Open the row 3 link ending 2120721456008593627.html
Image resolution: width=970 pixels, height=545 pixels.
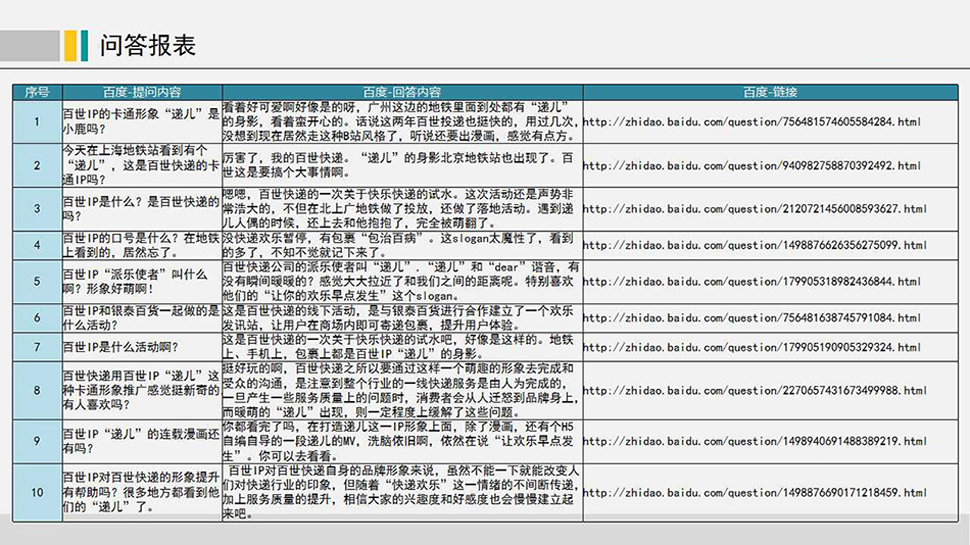tap(755, 209)
